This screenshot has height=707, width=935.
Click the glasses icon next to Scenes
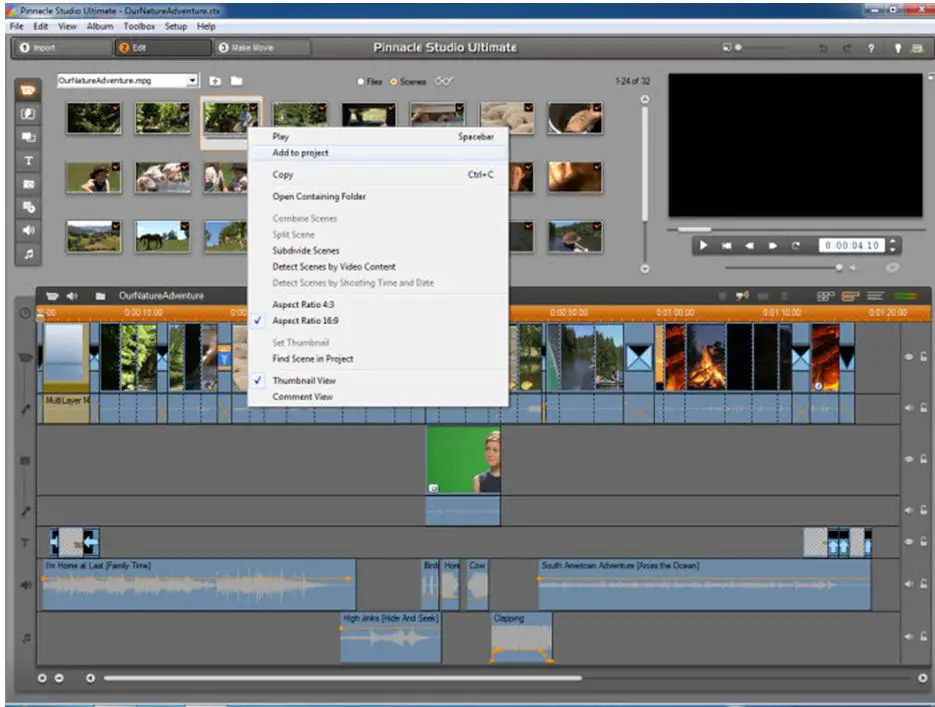443,81
